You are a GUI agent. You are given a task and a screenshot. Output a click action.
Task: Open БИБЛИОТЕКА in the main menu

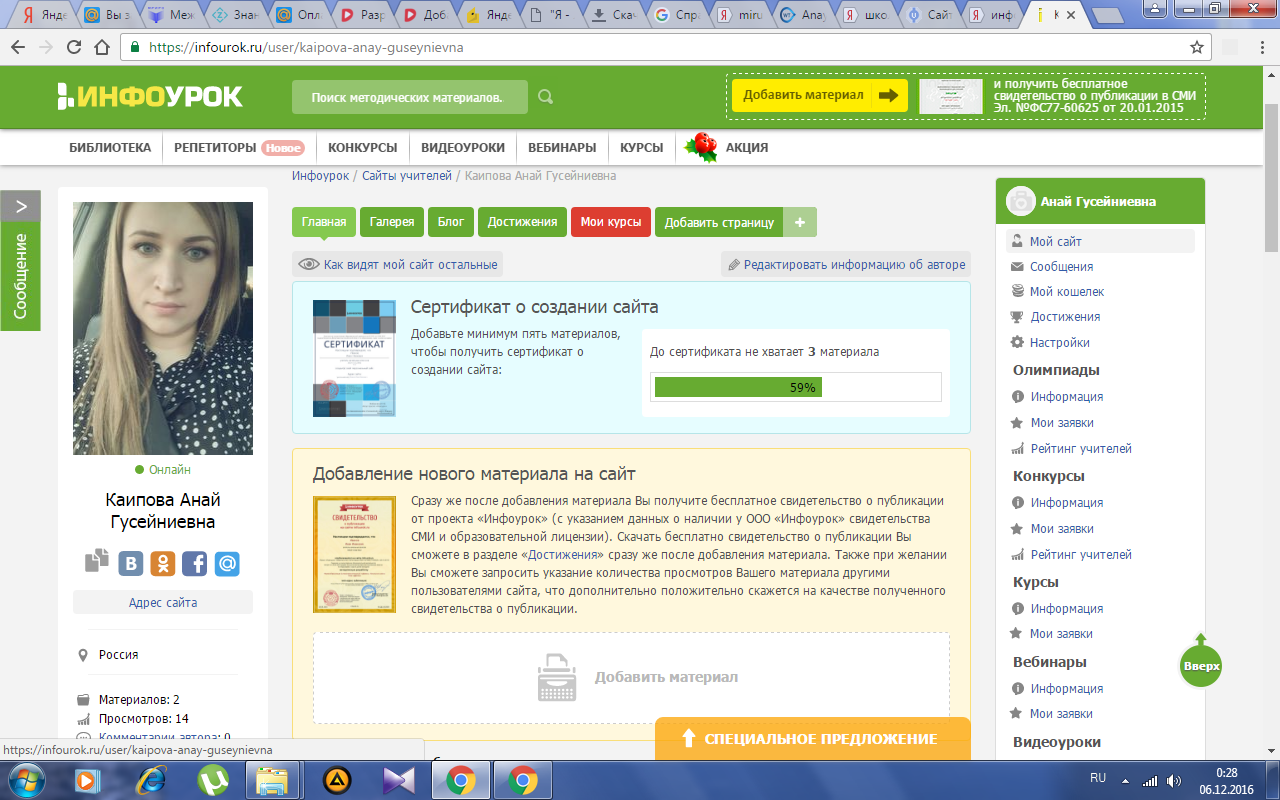pos(110,147)
